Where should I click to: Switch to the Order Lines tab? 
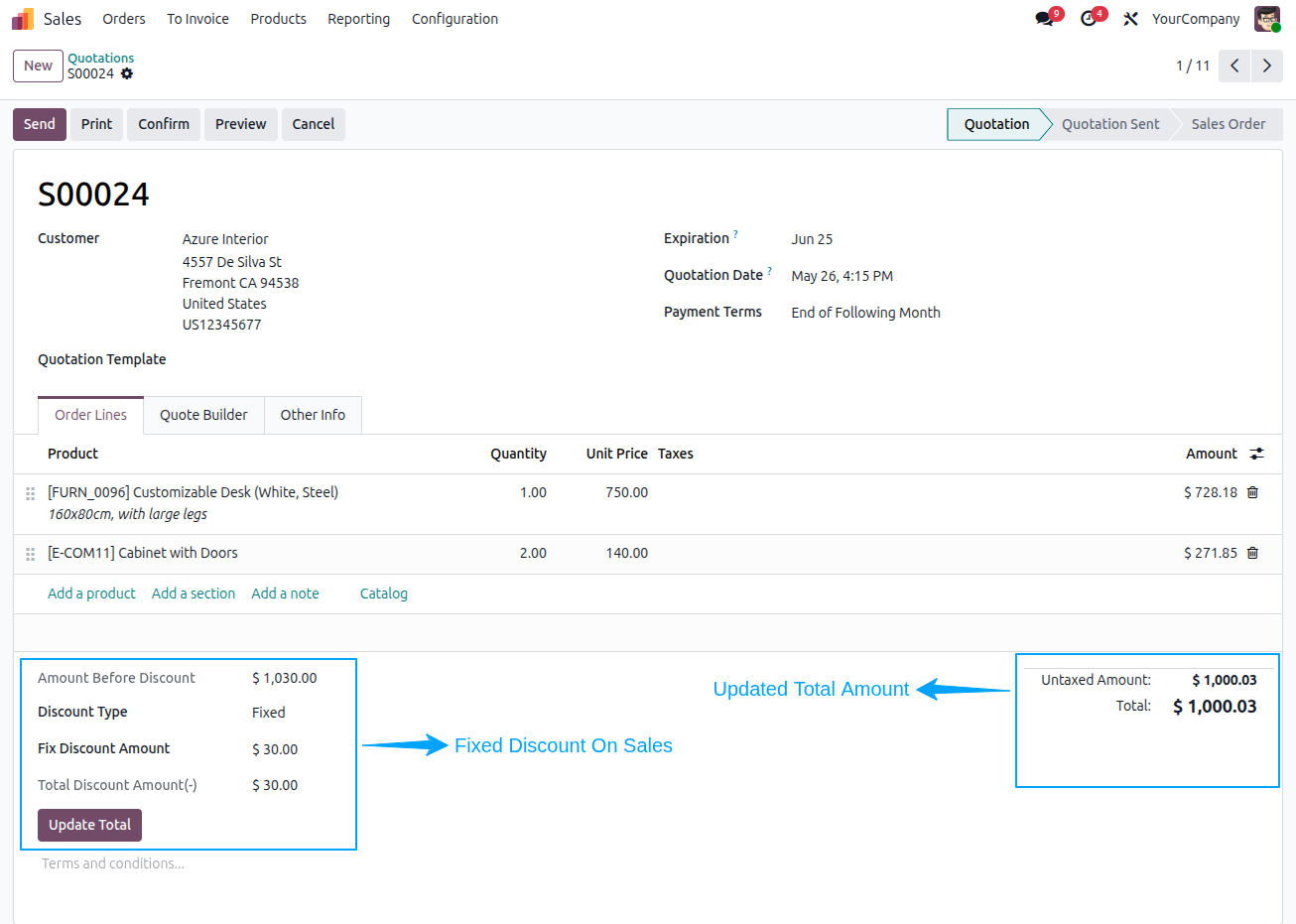pyautogui.click(x=90, y=415)
